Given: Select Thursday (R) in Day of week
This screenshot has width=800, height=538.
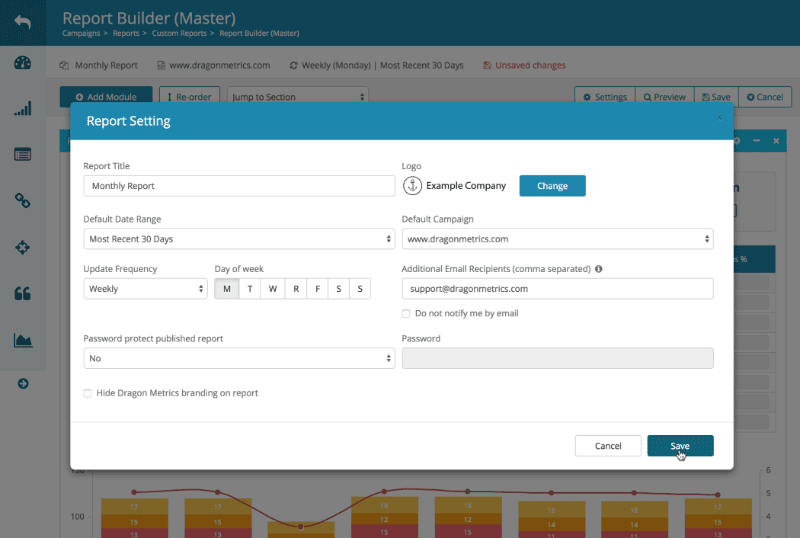Looking at the screenshot, I should click(x=296, y=289).
